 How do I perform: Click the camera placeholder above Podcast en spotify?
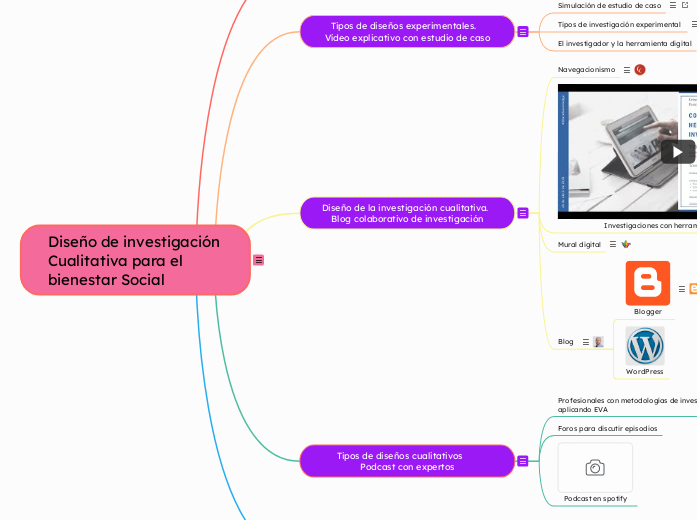point(595,468)
